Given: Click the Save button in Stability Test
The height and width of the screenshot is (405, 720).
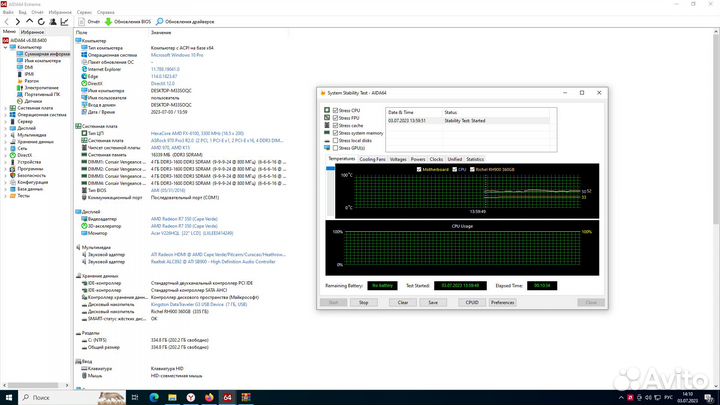Looking at the screenshot, I should (433, 303).
